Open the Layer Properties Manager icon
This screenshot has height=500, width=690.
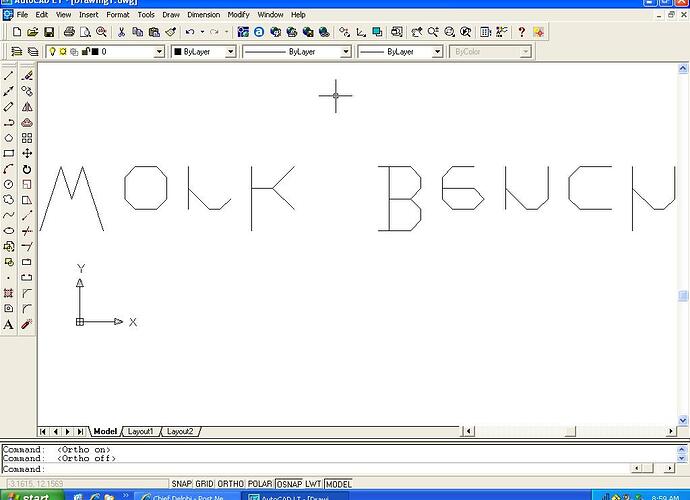click(16, 51)
